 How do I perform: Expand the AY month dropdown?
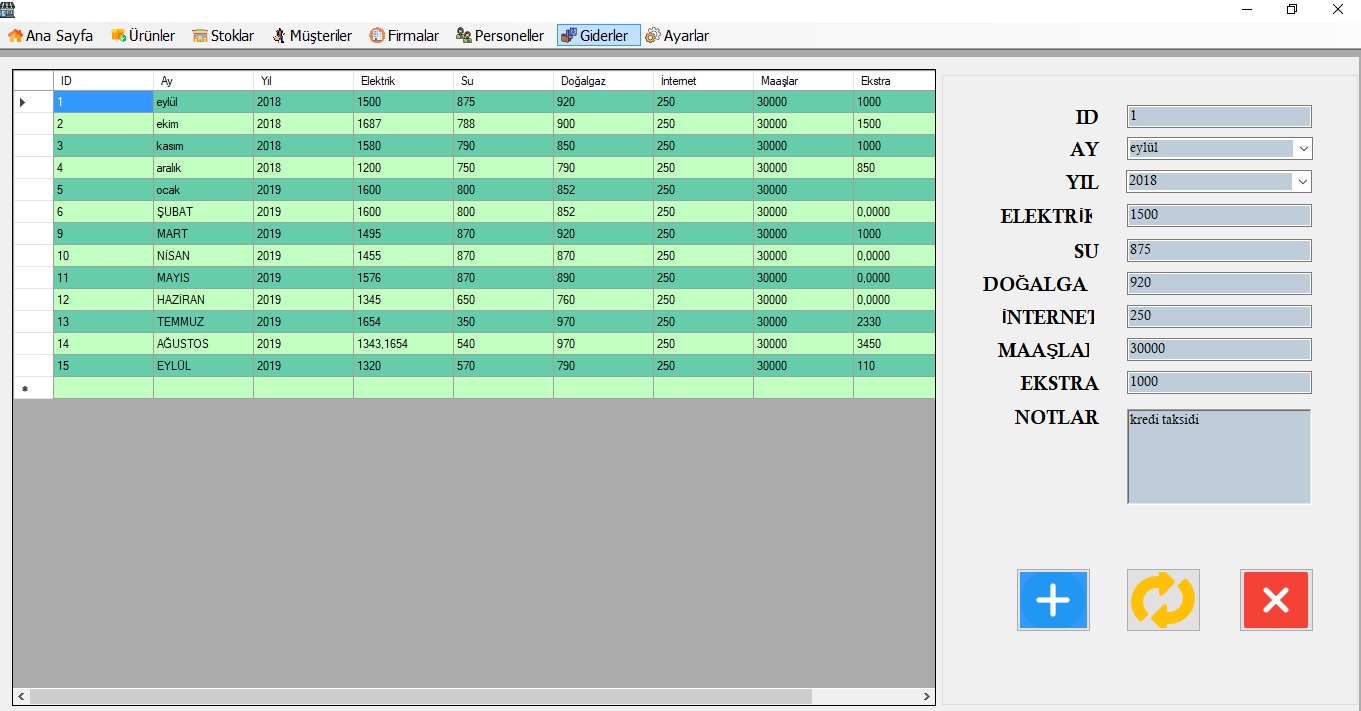(x=1303, y=149)
